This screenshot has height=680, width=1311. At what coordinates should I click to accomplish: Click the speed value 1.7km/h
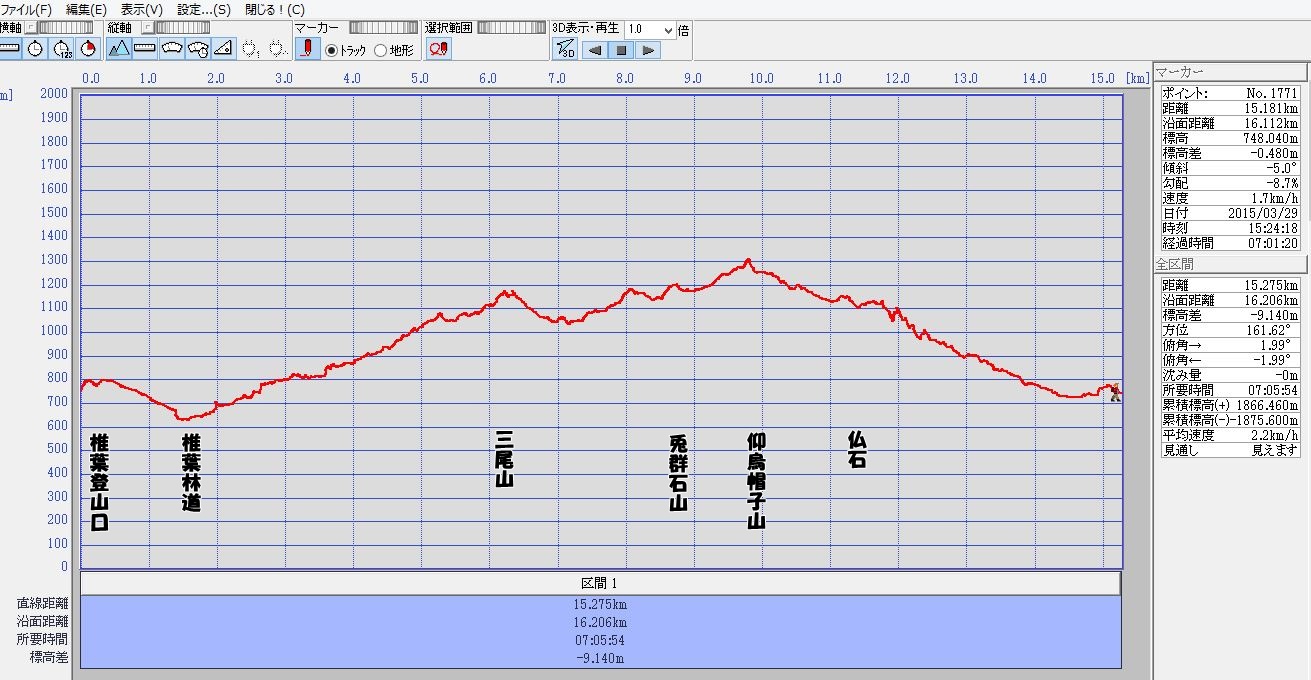[x=1274, y=198]
